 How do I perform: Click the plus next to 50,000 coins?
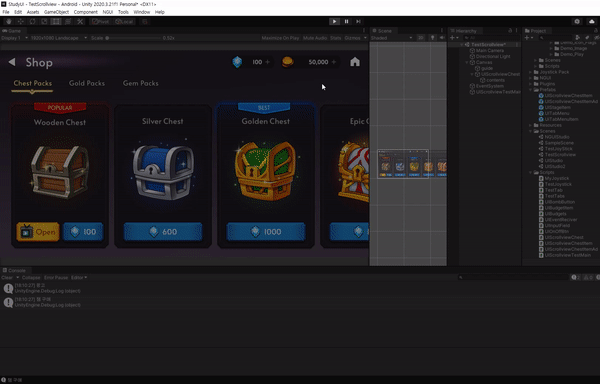coord(334,62)
